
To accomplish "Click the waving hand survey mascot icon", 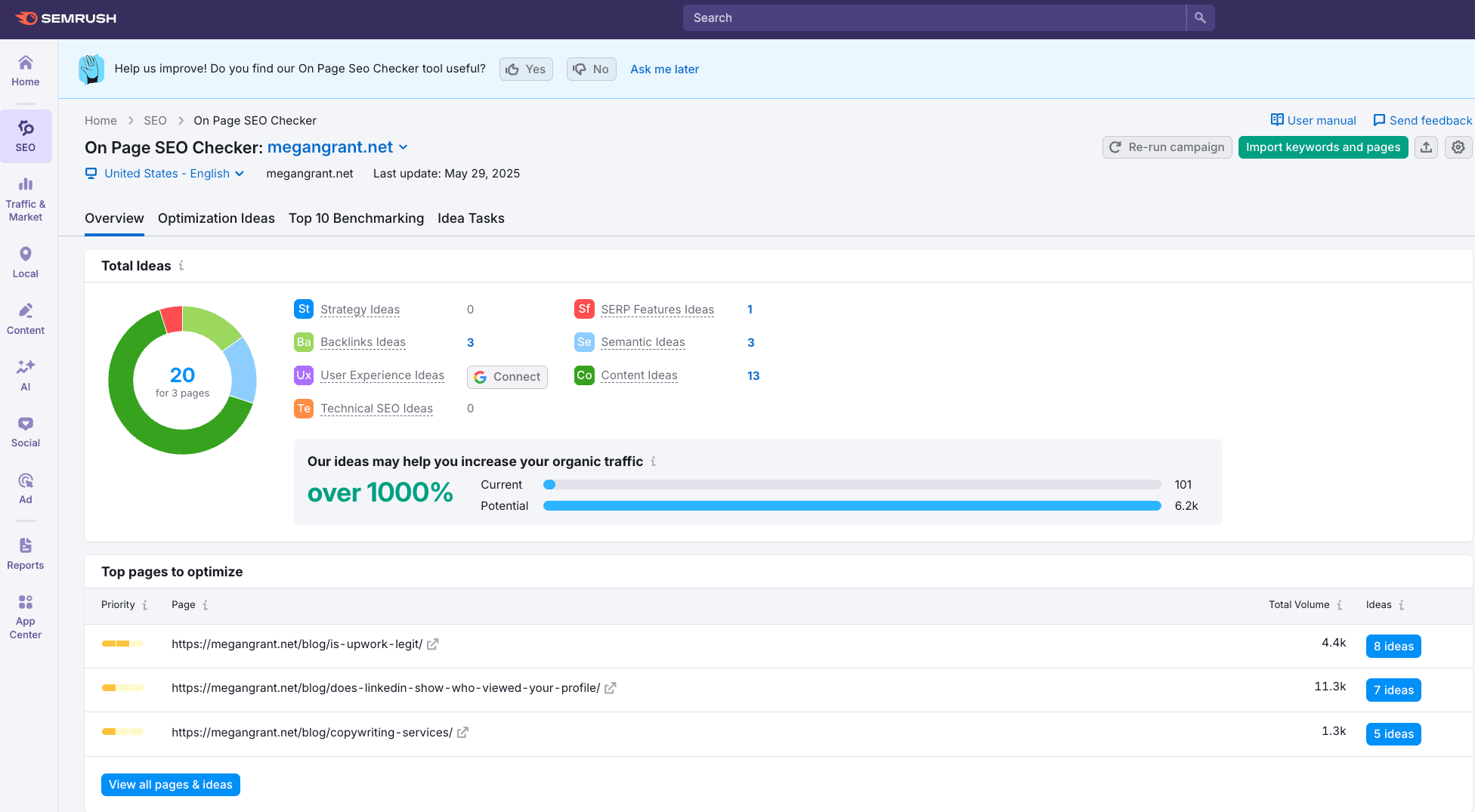I will [91, 69].
